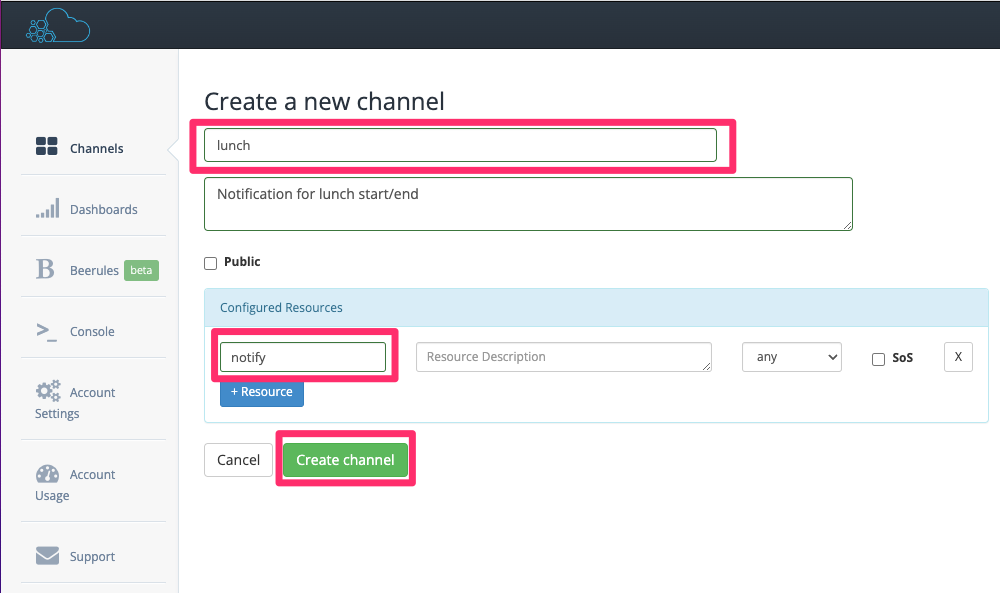Click the Account Usage gauge icon

click(x=47, y=474)
